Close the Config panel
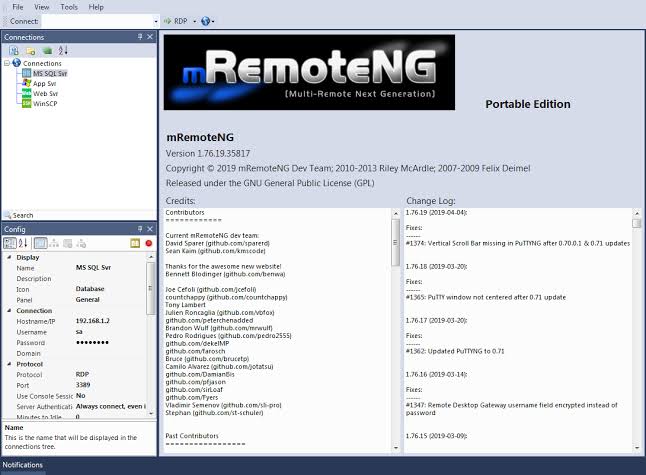Image resolution: width=646 pixels, height=475 pixels. tap(150, 229)
